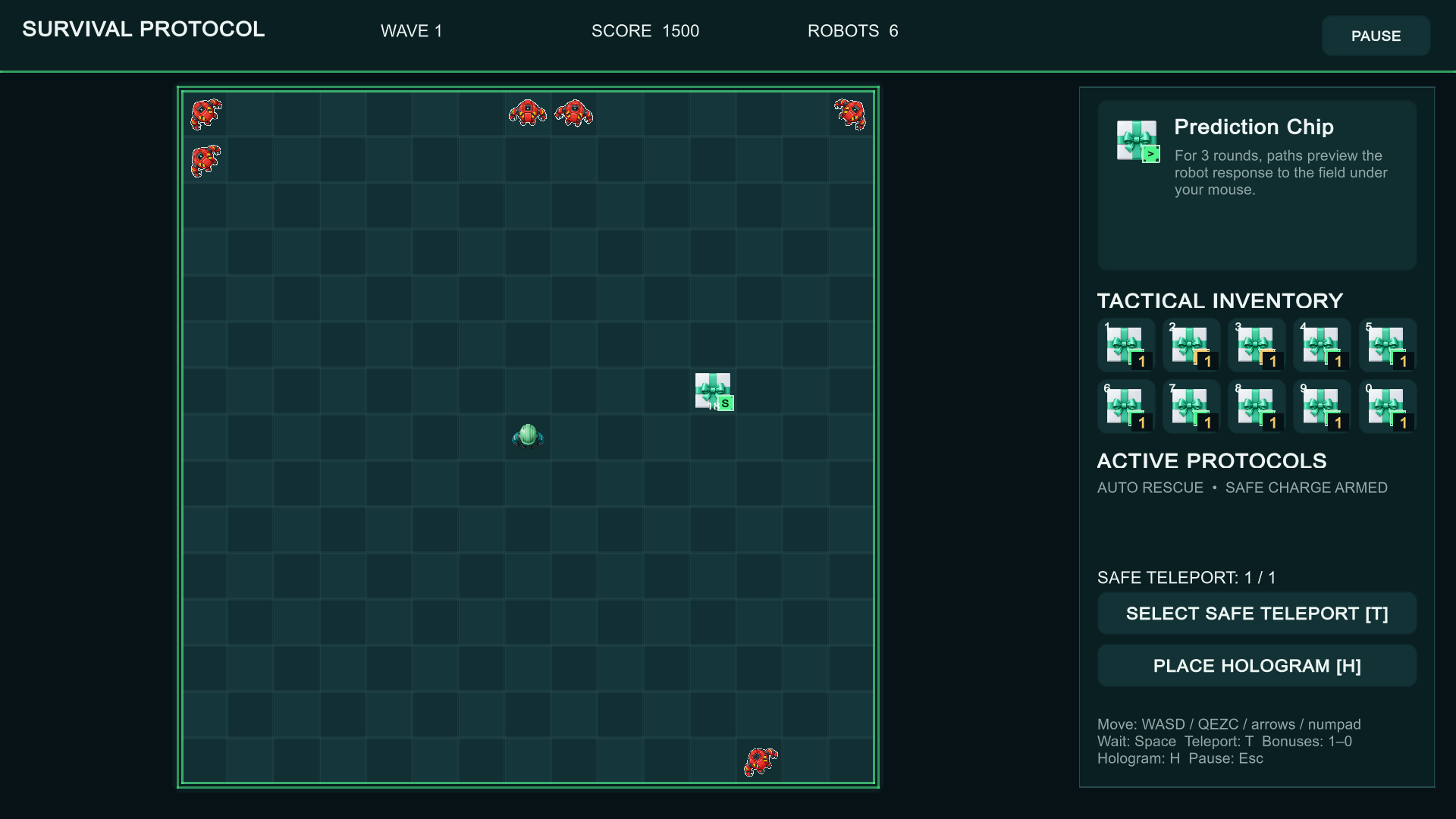Click the red robot in the top-right corner
The height and width of the screenshot is (819, 1456).
[850, 114]
